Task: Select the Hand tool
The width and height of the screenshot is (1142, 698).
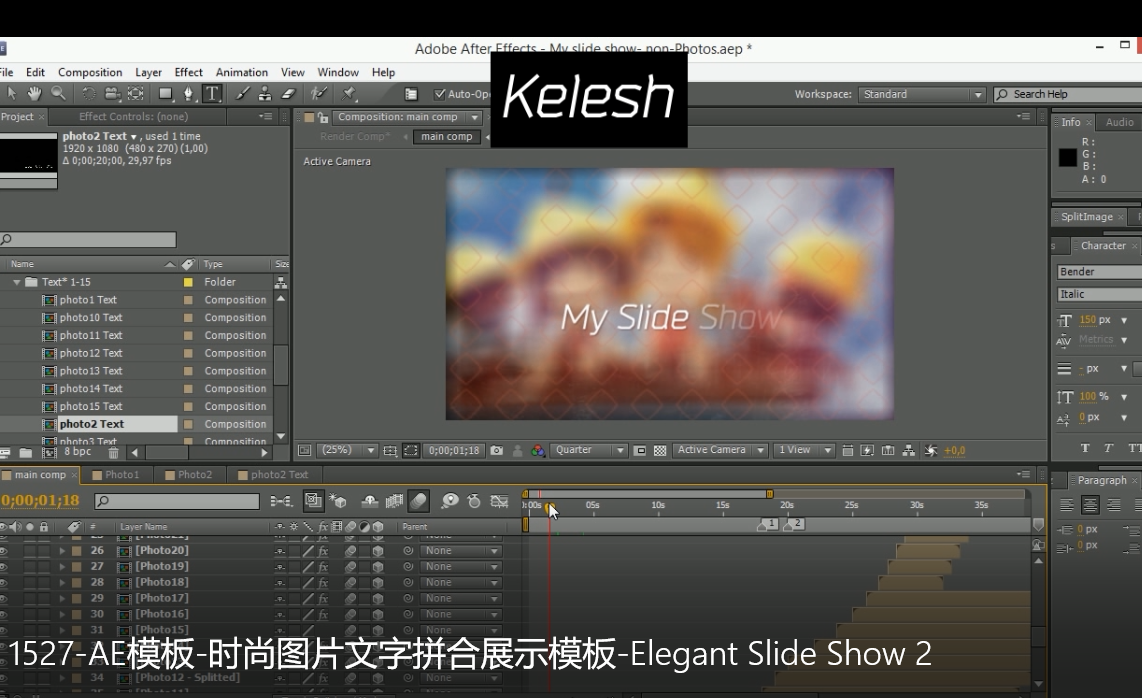Action: tap(34, 93)
